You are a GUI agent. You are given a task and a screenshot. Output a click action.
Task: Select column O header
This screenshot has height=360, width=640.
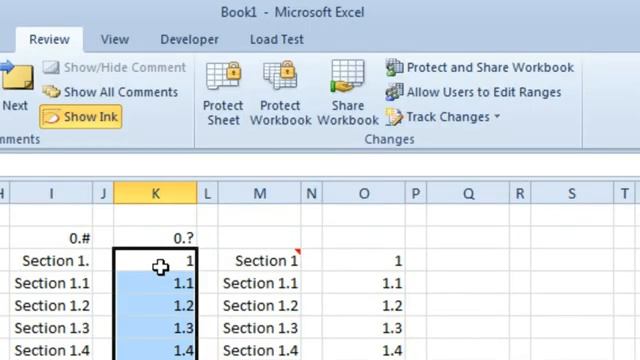coord(364,193)
